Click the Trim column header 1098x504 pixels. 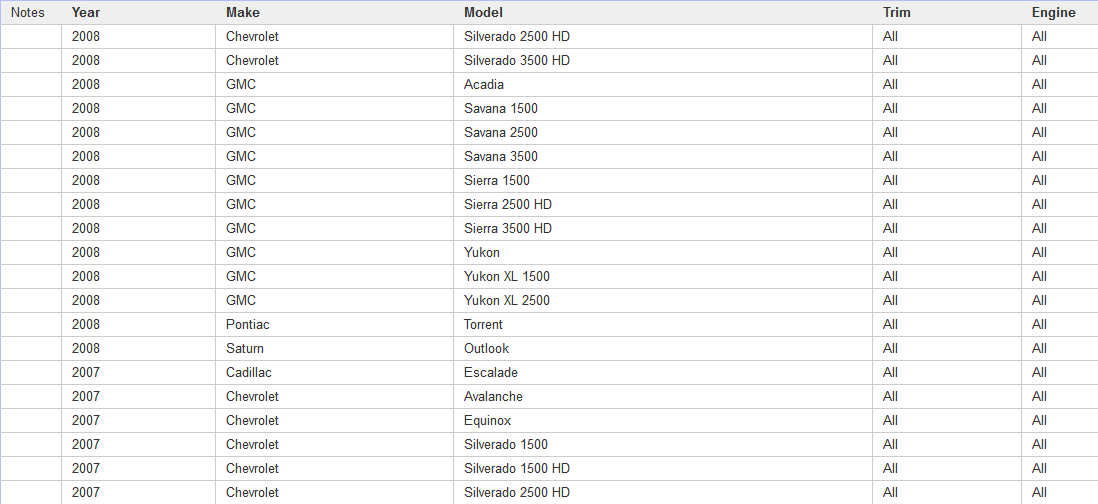(897, 13)
